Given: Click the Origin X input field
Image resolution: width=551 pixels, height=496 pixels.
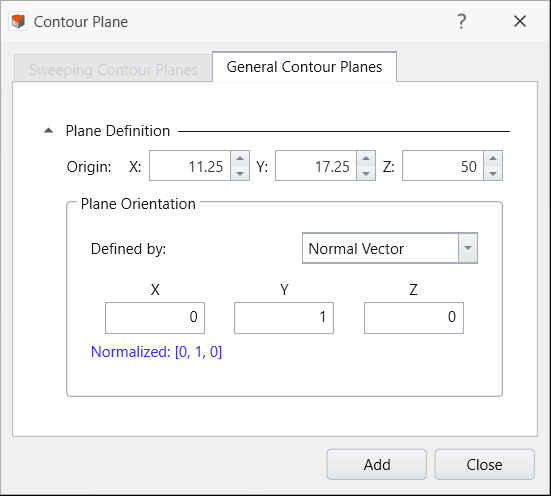Looking at the screenshot, I should pos(190,166).
